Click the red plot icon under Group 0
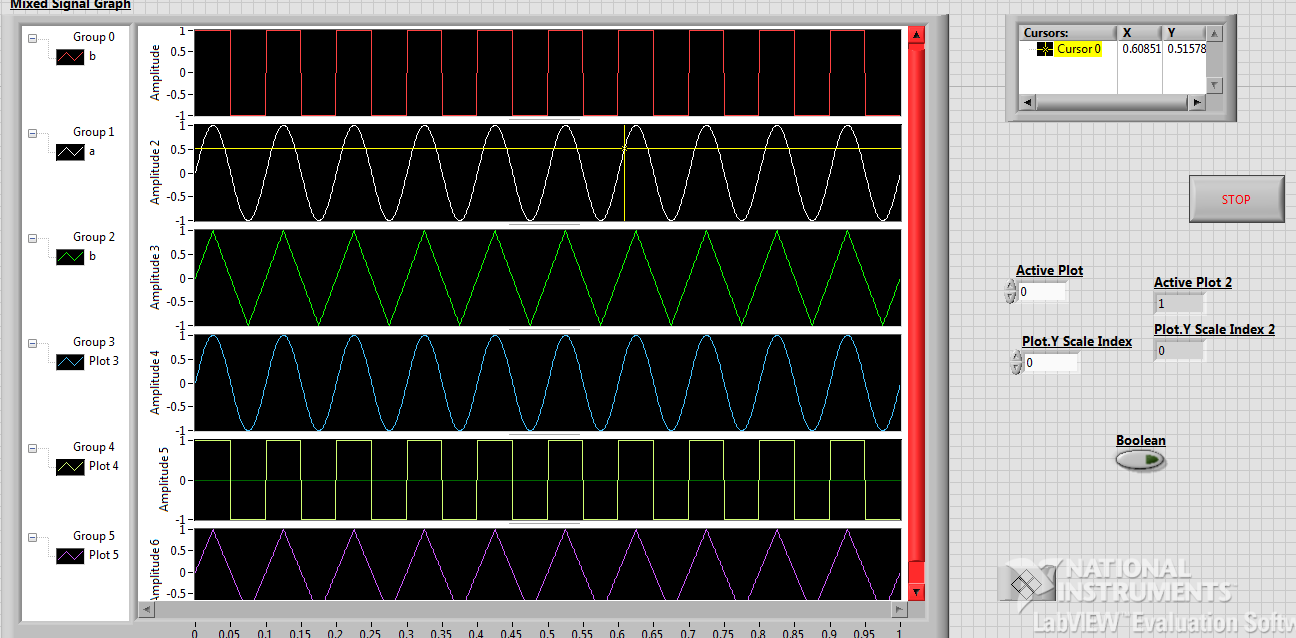Image resolution: width=1296 pixels, height=638 pixels. click(x=70, y=57)
